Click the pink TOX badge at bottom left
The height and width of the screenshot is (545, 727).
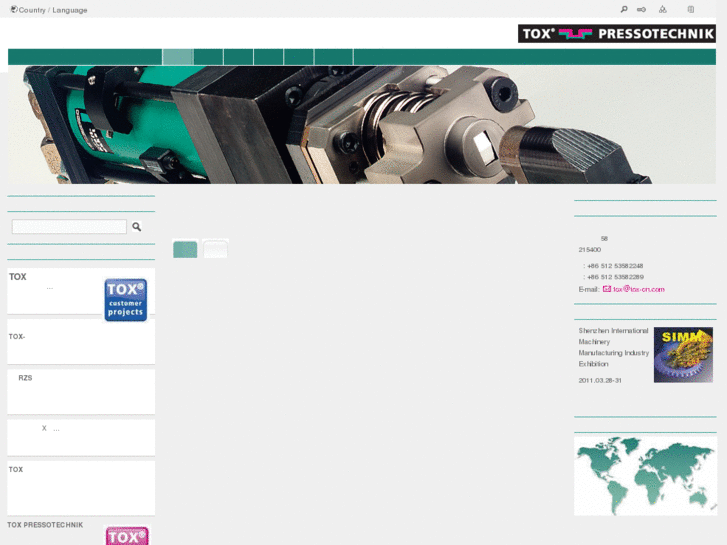coord(127,536)
